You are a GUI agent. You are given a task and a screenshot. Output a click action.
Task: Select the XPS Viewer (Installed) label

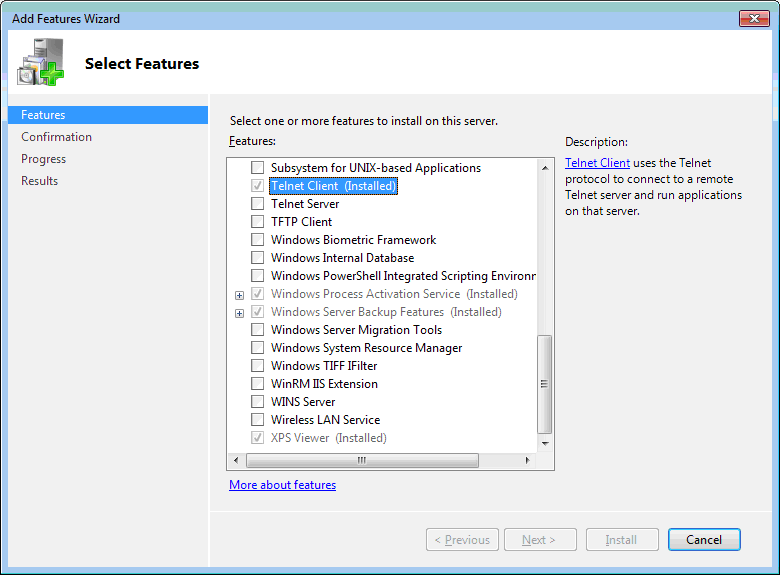coord(329,438)
